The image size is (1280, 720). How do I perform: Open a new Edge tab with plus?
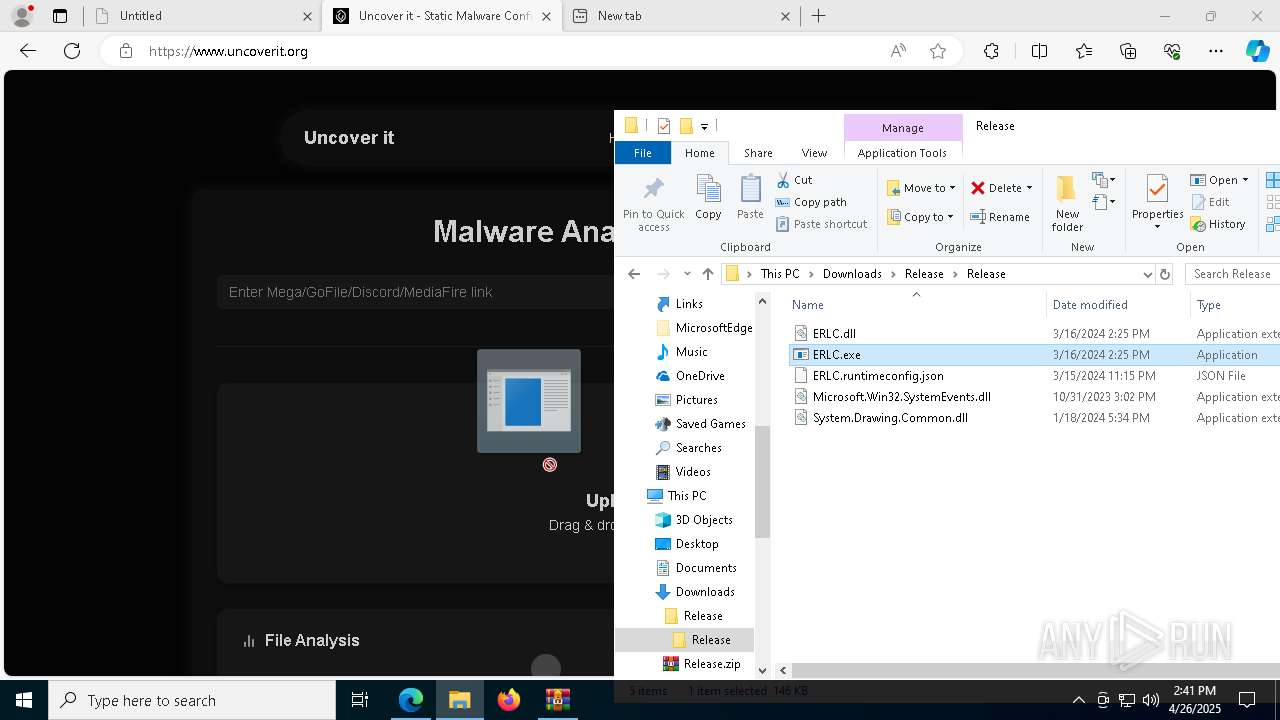pyautogui.click(x=819, y=16)
